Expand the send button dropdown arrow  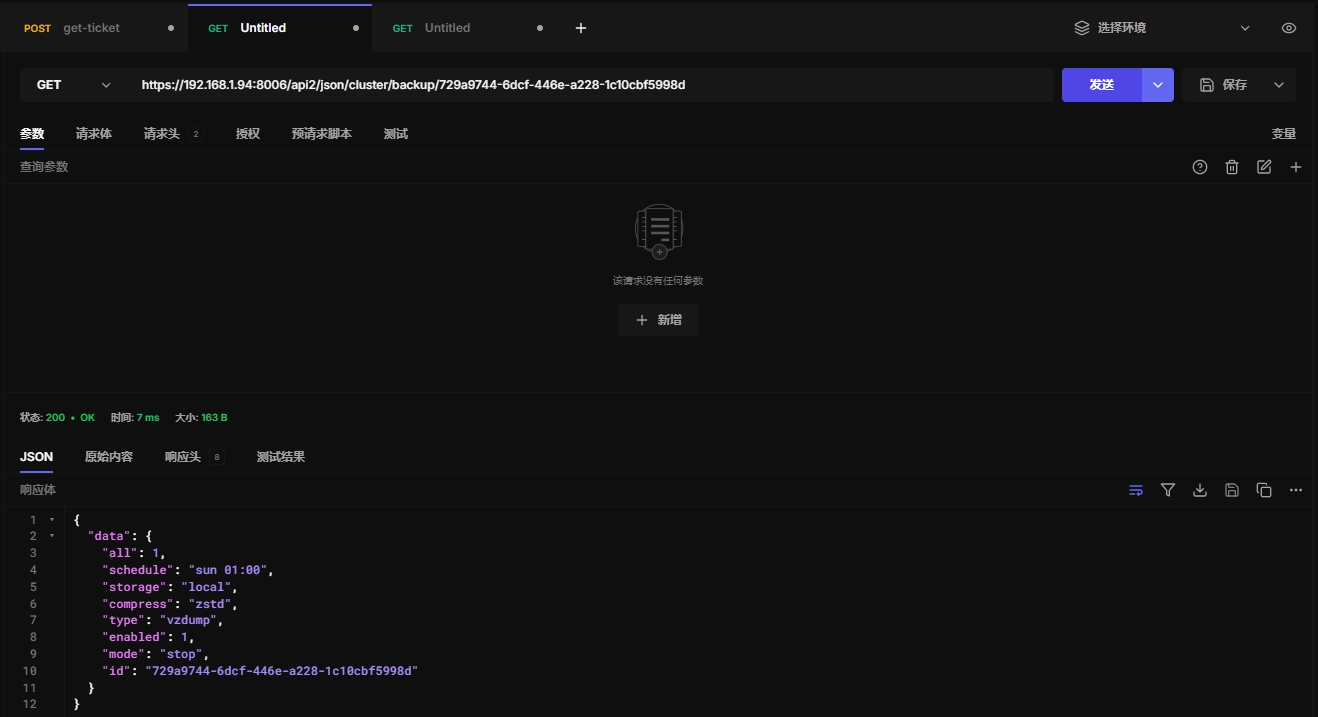[1158, 85]
